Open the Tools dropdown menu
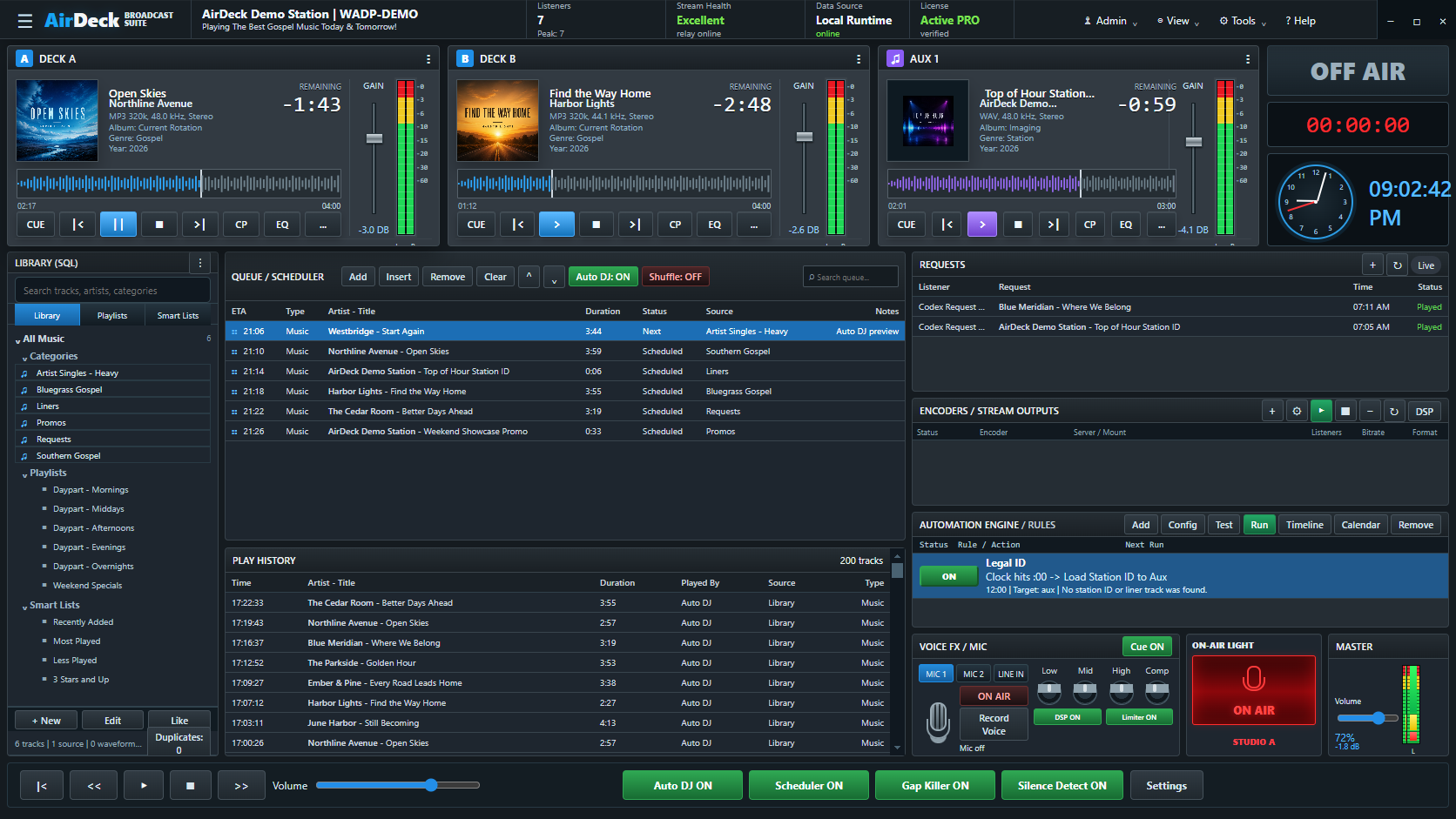 click(x=1243, y=21)
